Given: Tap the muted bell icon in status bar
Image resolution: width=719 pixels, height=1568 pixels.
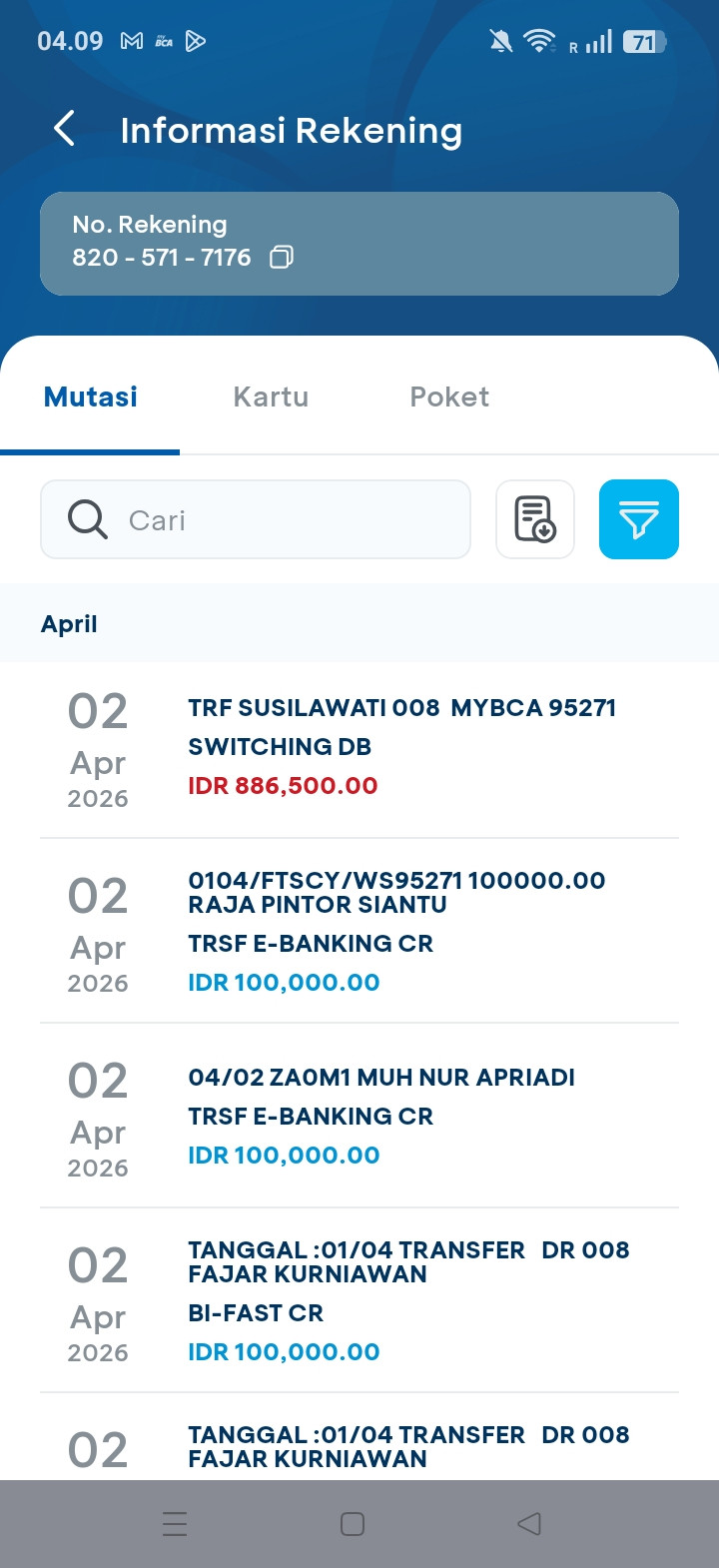Looking at the screenshot, I should [x=501, y=41].
